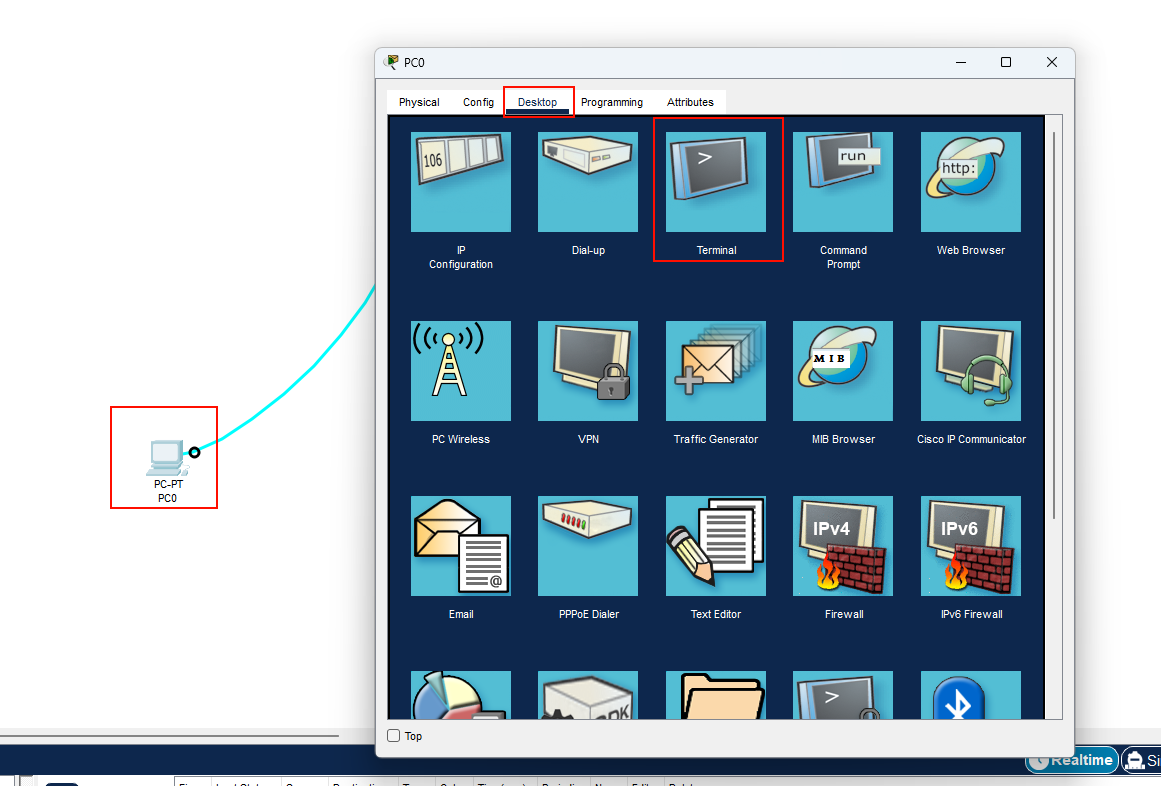The height and width of the screenshot is (786, 1161).
Task: Open Cisco IP Communicator
Action: tap(970, 371)
